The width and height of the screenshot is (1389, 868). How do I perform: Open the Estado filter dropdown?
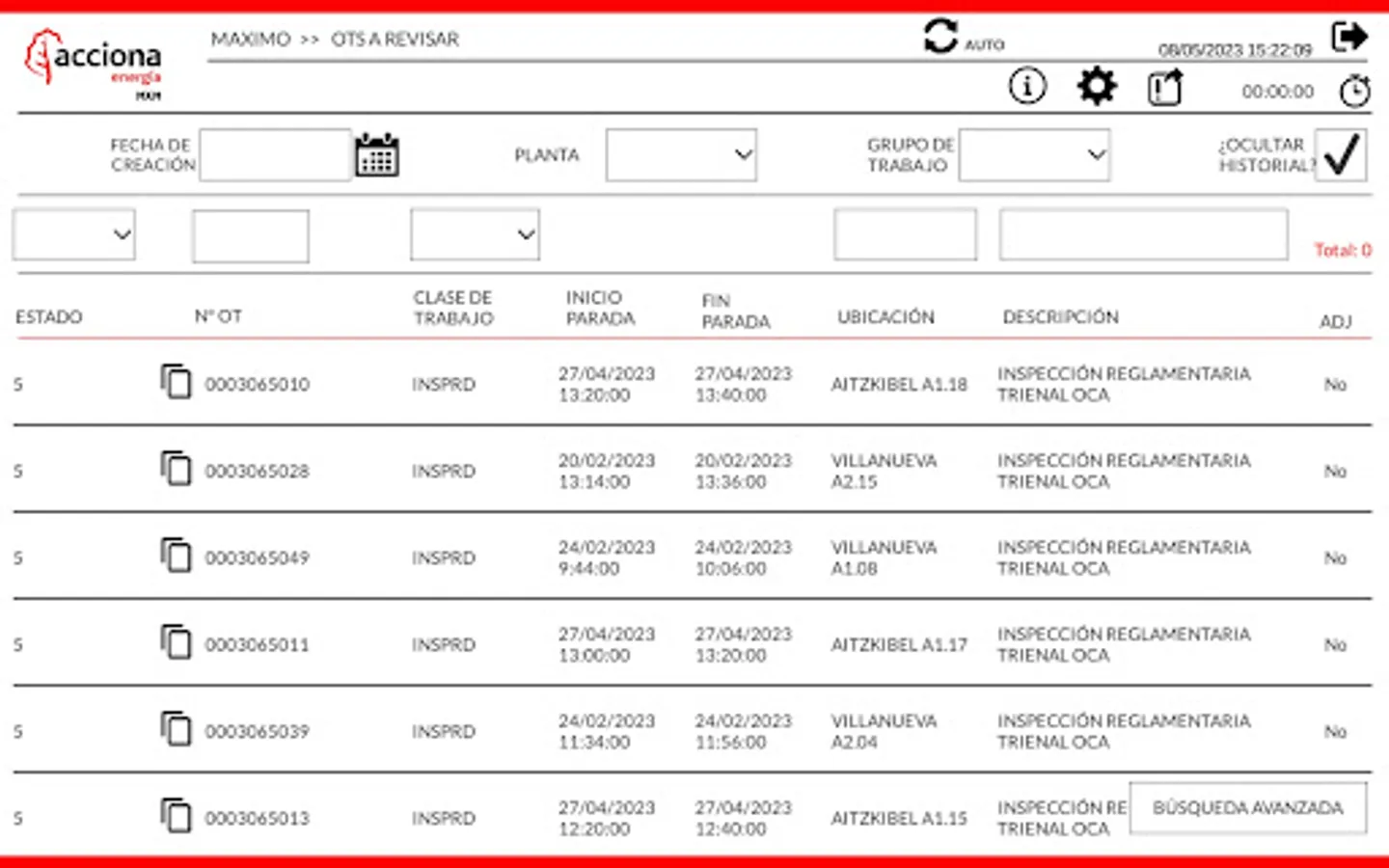pyautogui.click(x=74, y=234)
